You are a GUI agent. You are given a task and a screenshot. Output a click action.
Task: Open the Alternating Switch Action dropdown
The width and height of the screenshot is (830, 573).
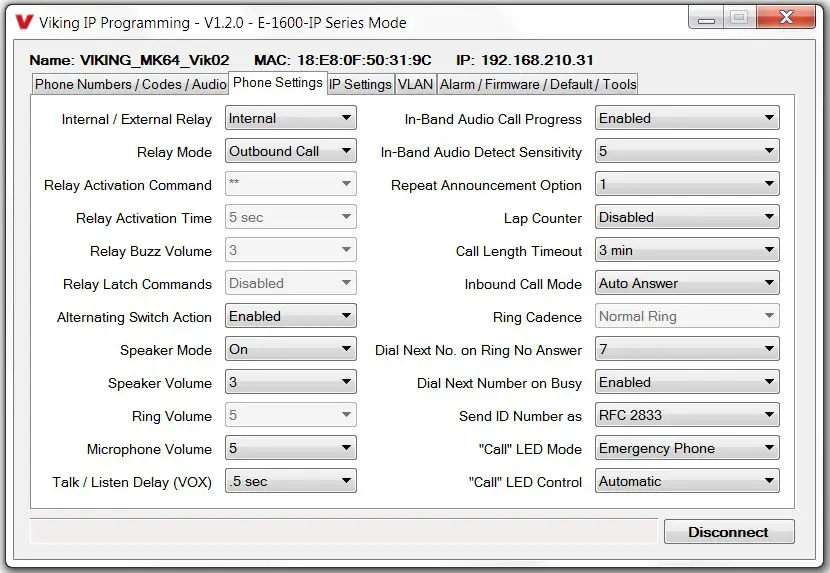pyautogui.click(x=291, y=316)
